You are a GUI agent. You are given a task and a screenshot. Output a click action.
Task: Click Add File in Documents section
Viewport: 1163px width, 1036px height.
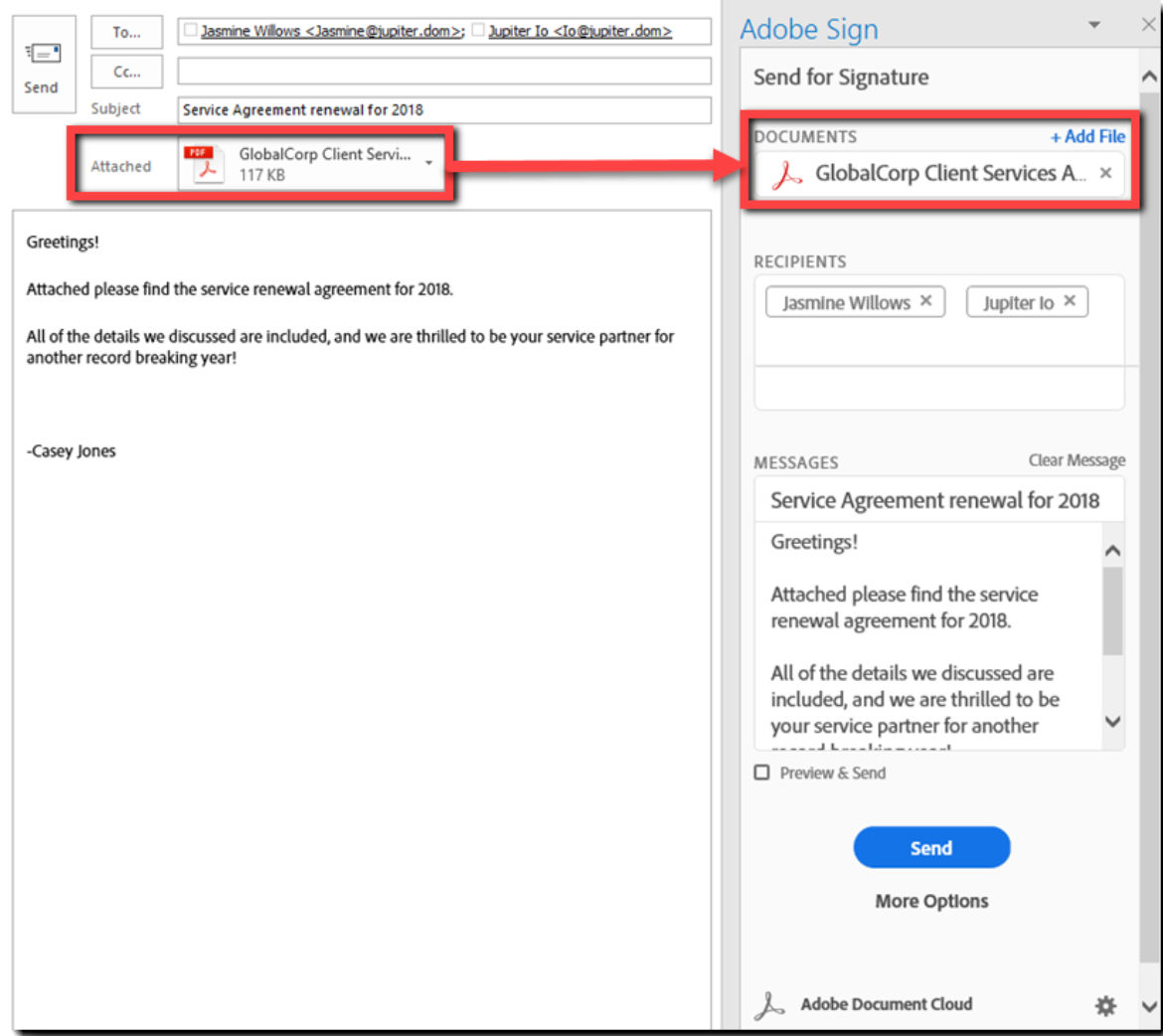[x=1087, y=136]
